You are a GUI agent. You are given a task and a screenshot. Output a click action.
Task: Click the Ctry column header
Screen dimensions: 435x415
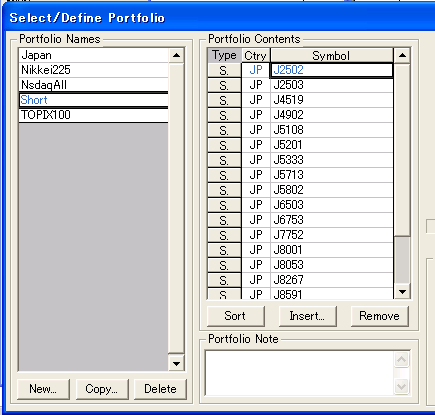coord(256,55)
